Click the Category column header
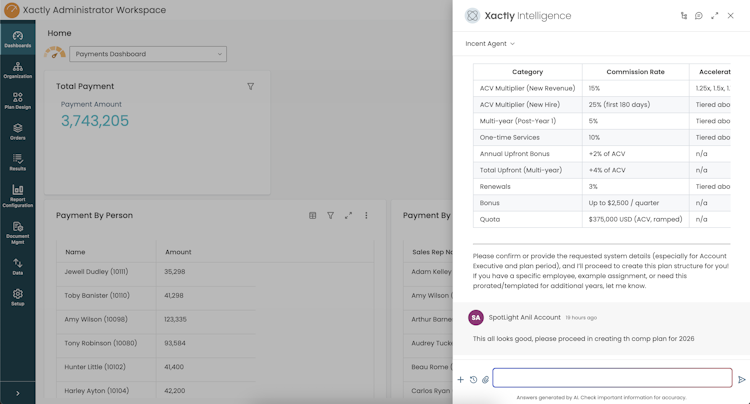 [x=528, y=72]
